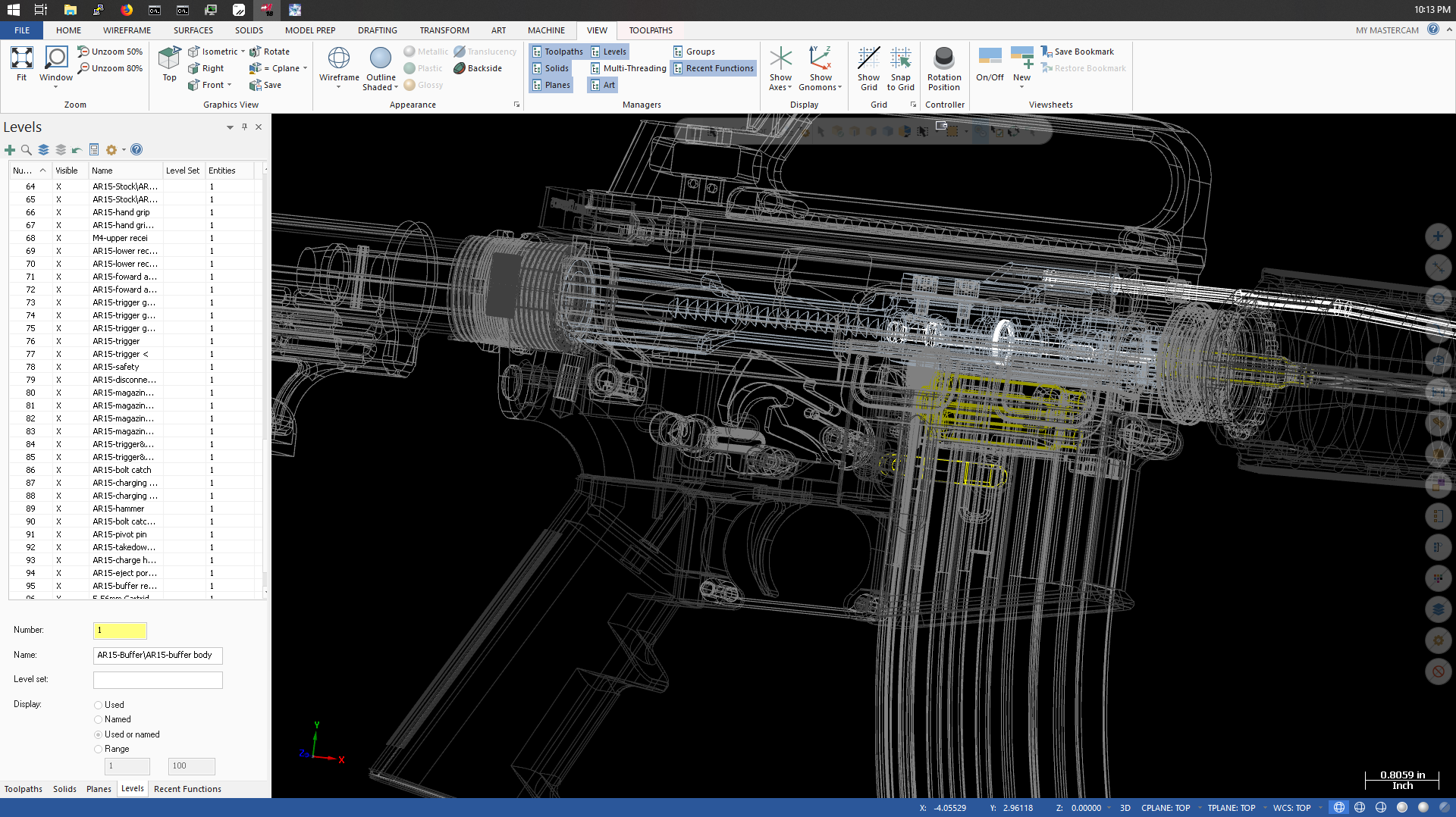Click the reset visible levels arrow icon
The height and width of the screenshot is (817, 1456).
77,150
